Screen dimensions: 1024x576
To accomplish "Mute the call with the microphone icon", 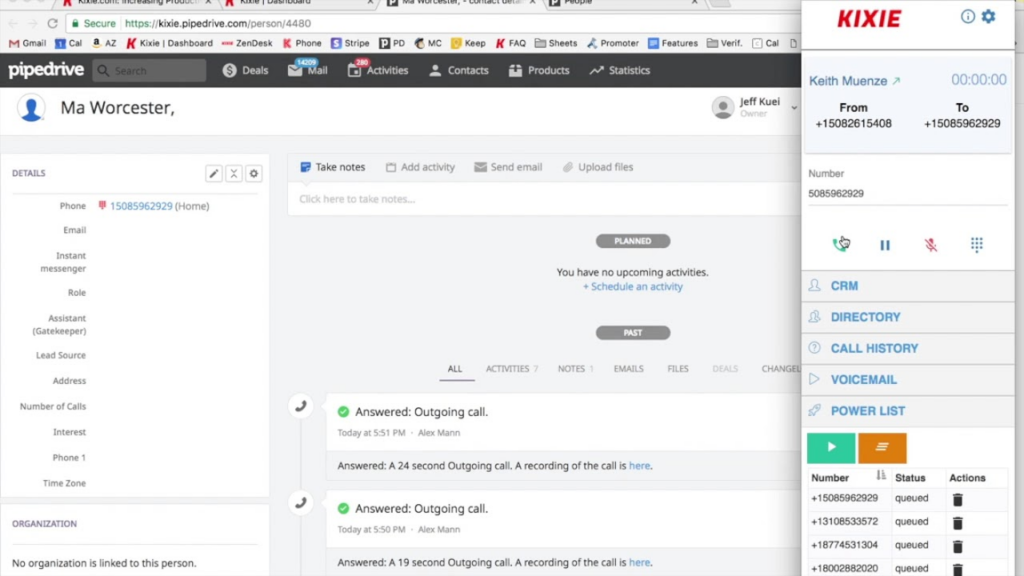I will [x=930, y=243].
